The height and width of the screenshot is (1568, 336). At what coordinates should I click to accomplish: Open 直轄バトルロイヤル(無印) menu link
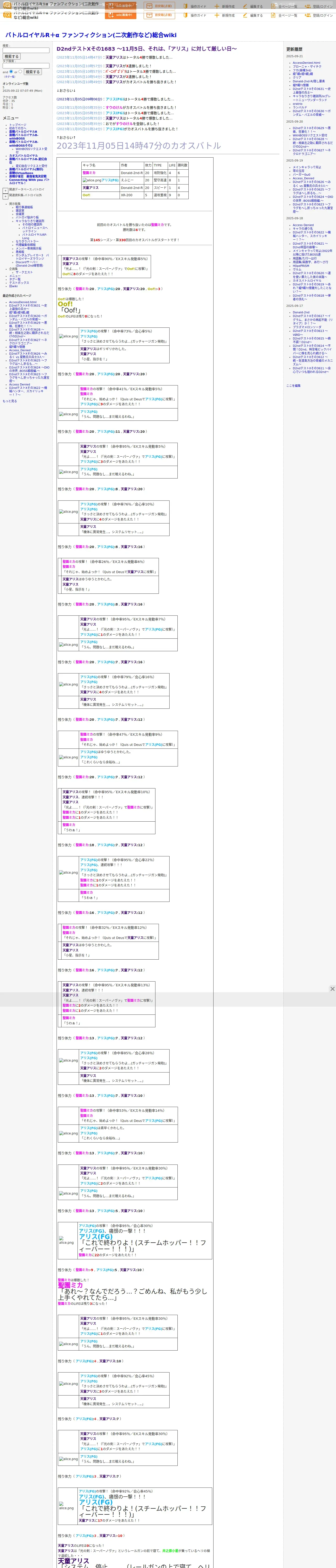(x=26, y=169)
